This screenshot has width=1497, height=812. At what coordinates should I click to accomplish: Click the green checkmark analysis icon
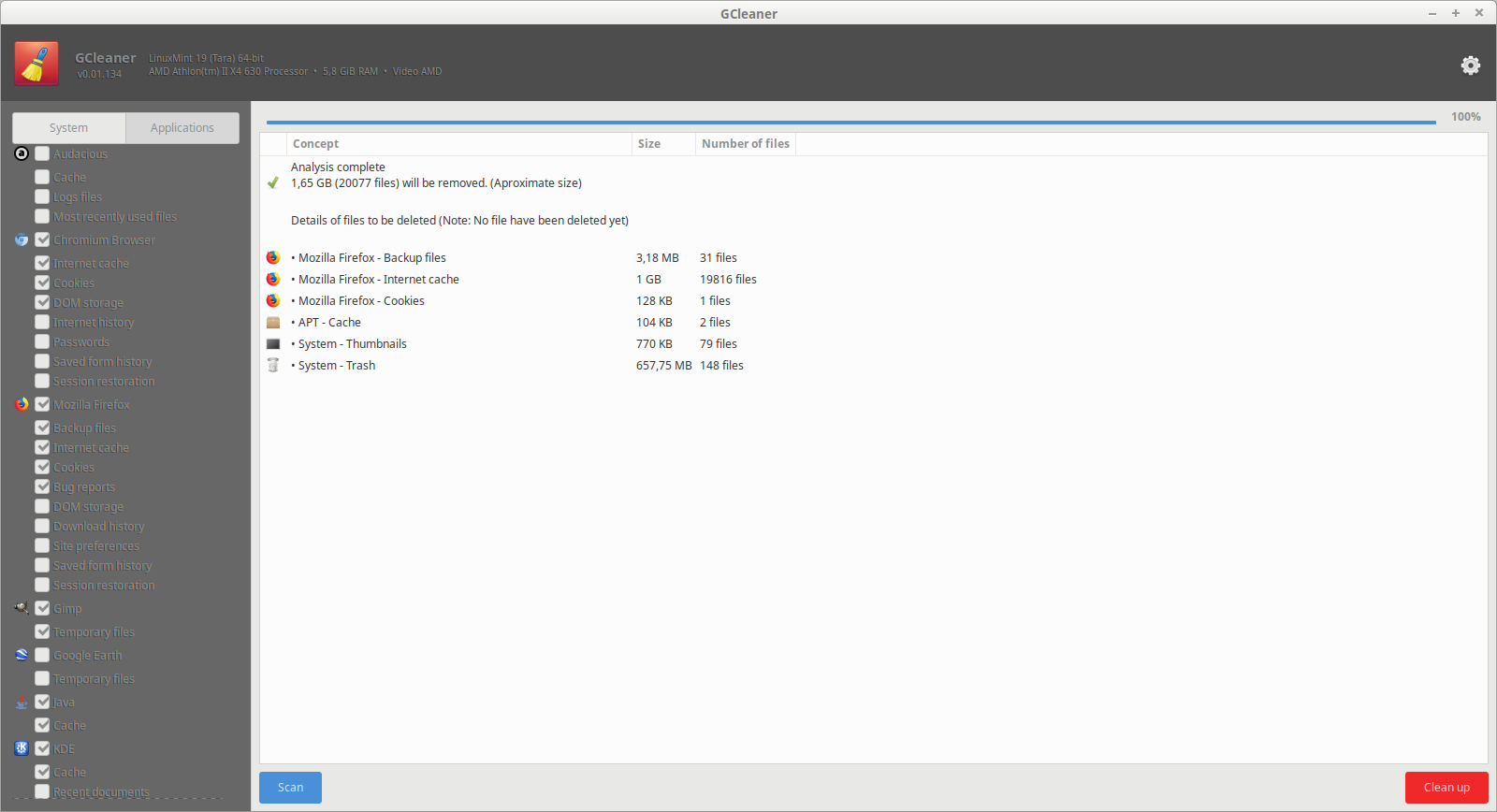(x=273, y=182)
